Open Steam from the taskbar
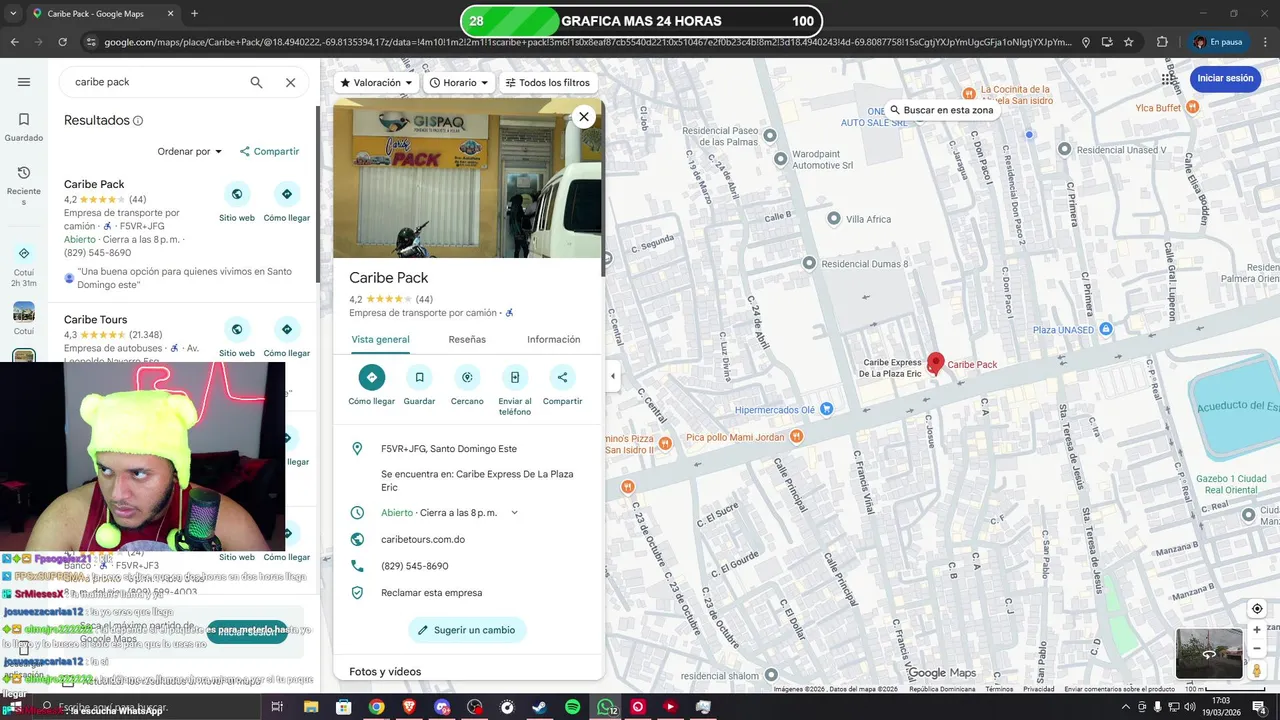The width and height of the screenshot is (1280, 720). (x=539, y=707)
